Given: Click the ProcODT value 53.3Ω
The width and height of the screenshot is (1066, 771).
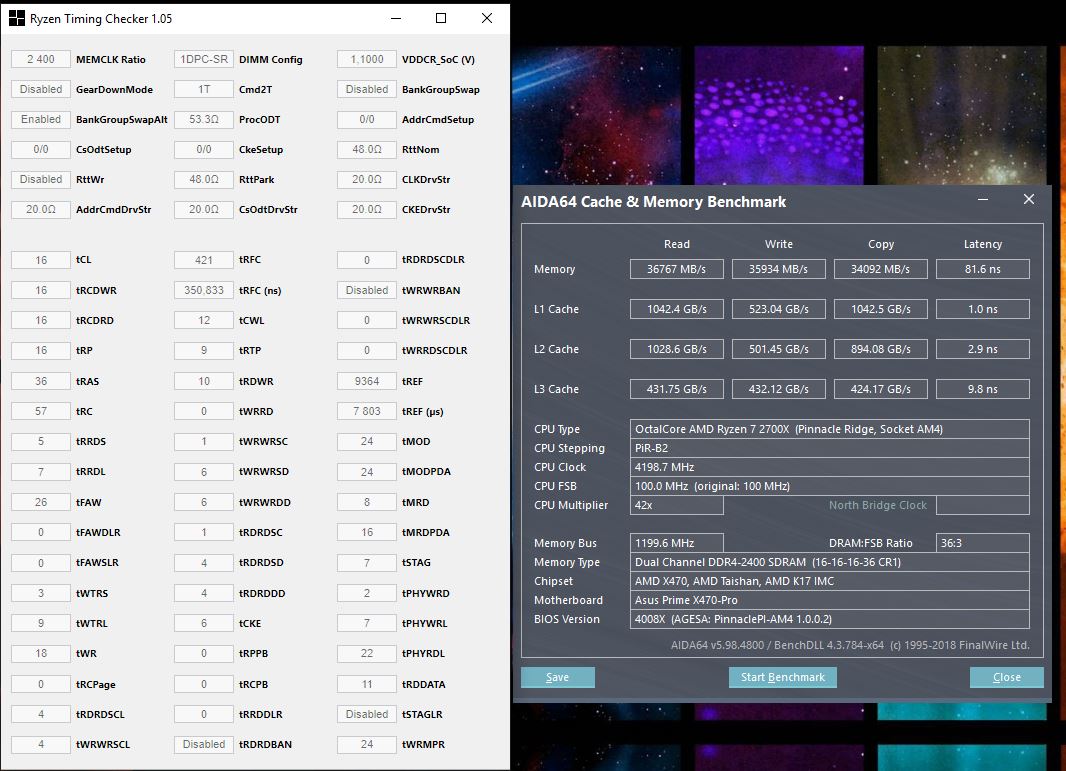Looking at the screenshot, I should pos(204,119).
